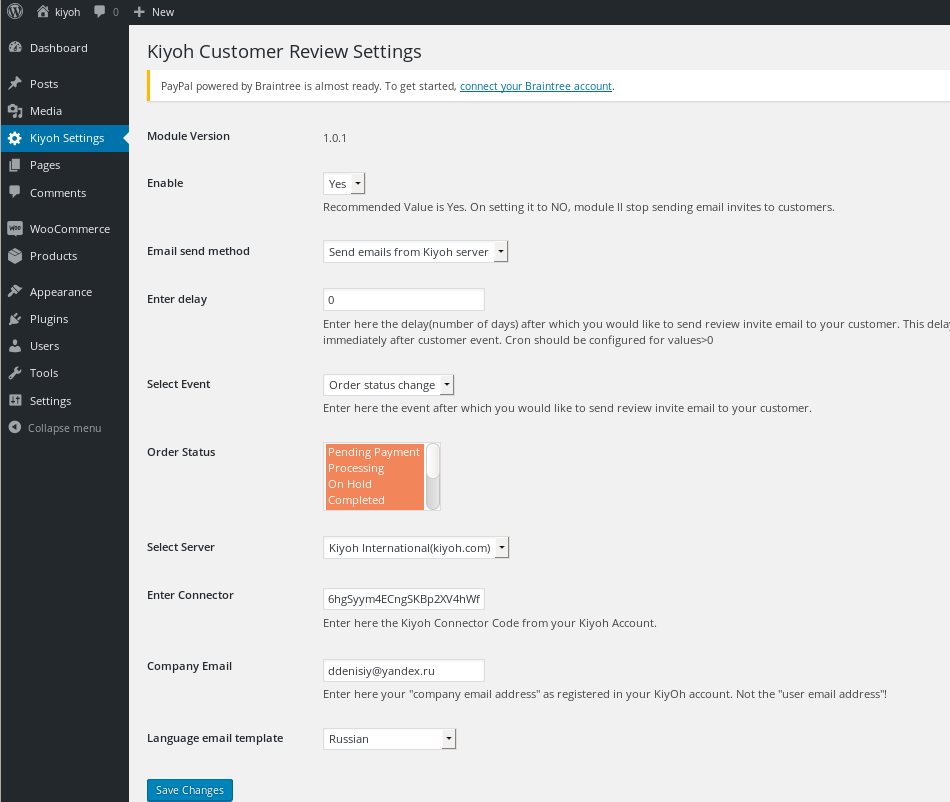Click the Users person icon

[15, 346]
